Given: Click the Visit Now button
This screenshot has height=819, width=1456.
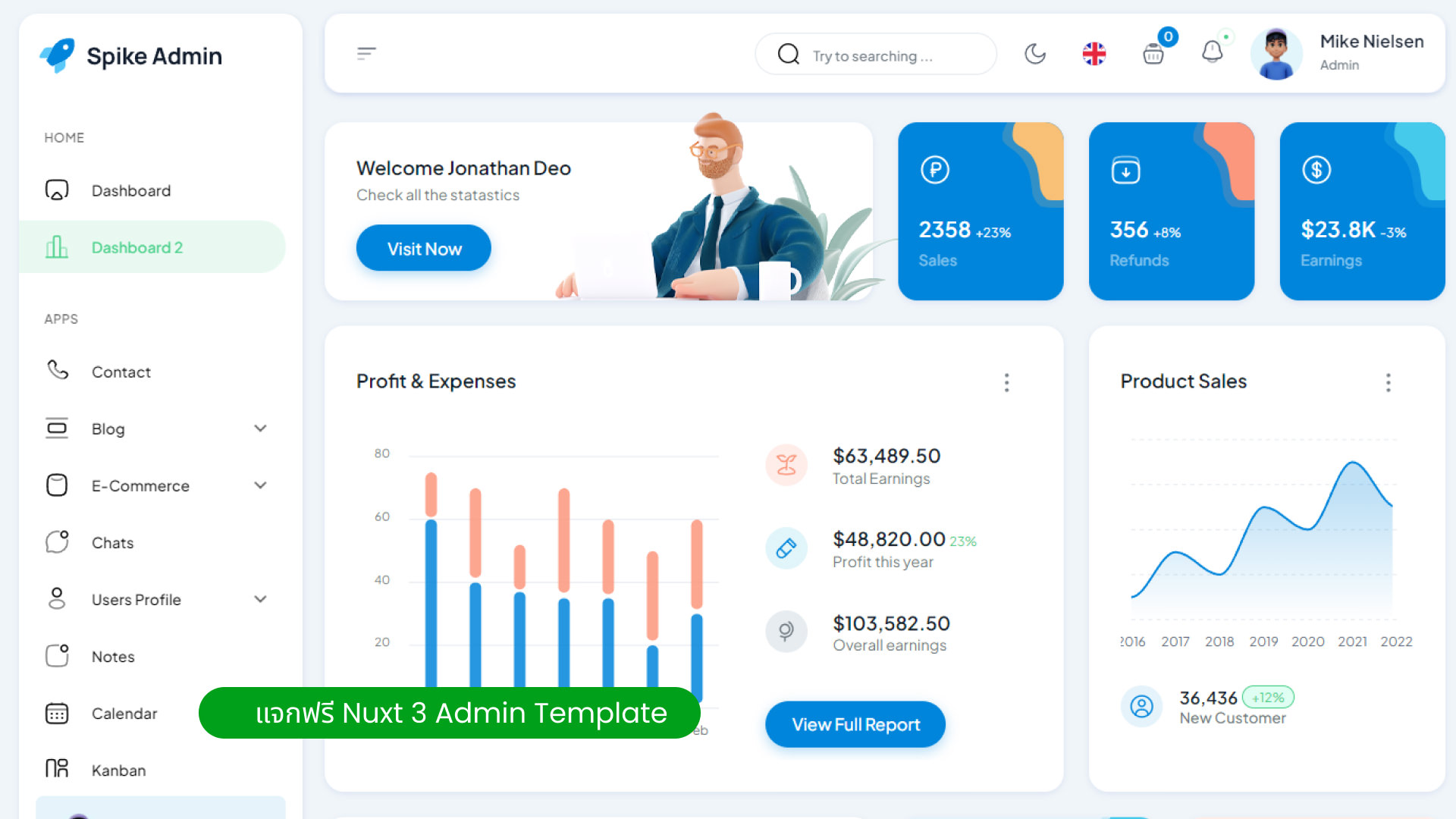Looking at the screenshot, I should (423, 249).
